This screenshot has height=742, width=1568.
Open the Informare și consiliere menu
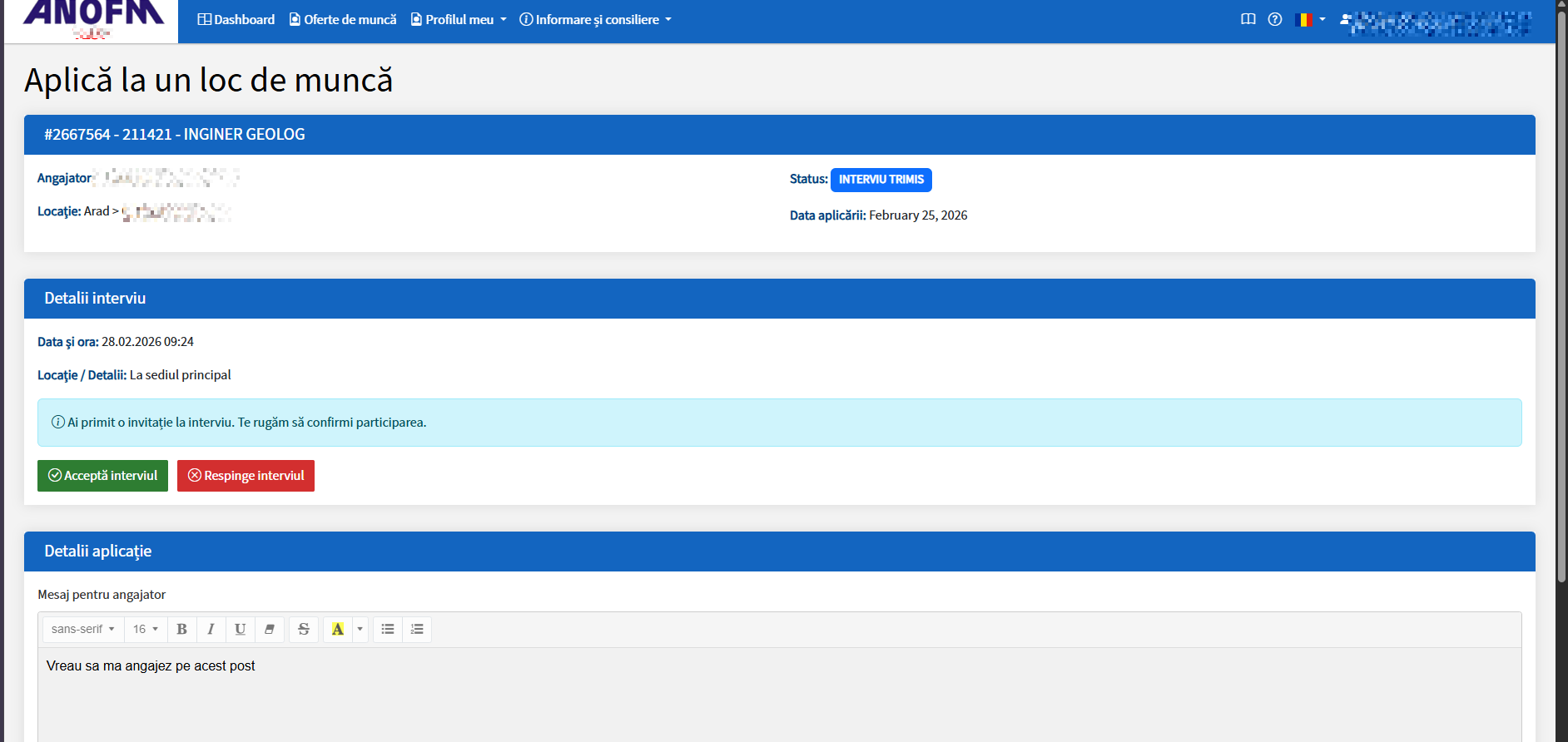click(595, 19)
